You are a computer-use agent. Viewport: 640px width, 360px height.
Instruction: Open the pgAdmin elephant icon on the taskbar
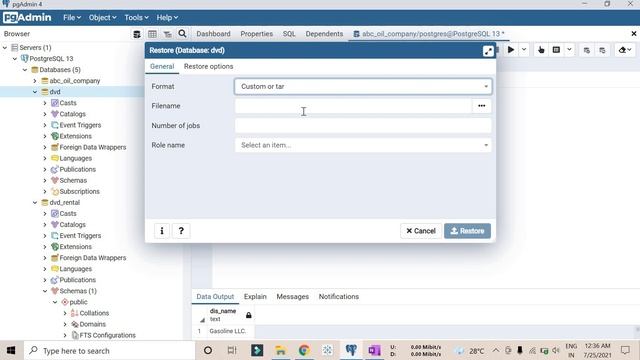[x=351, y=350]
